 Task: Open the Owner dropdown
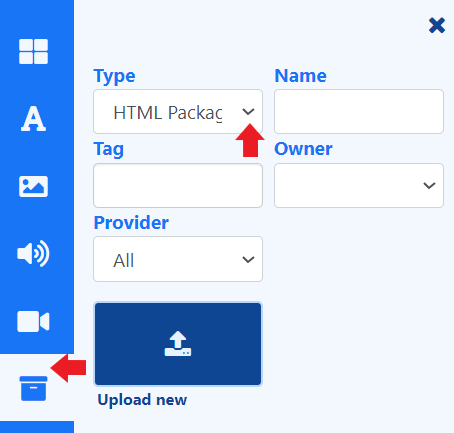pos(359,185)
